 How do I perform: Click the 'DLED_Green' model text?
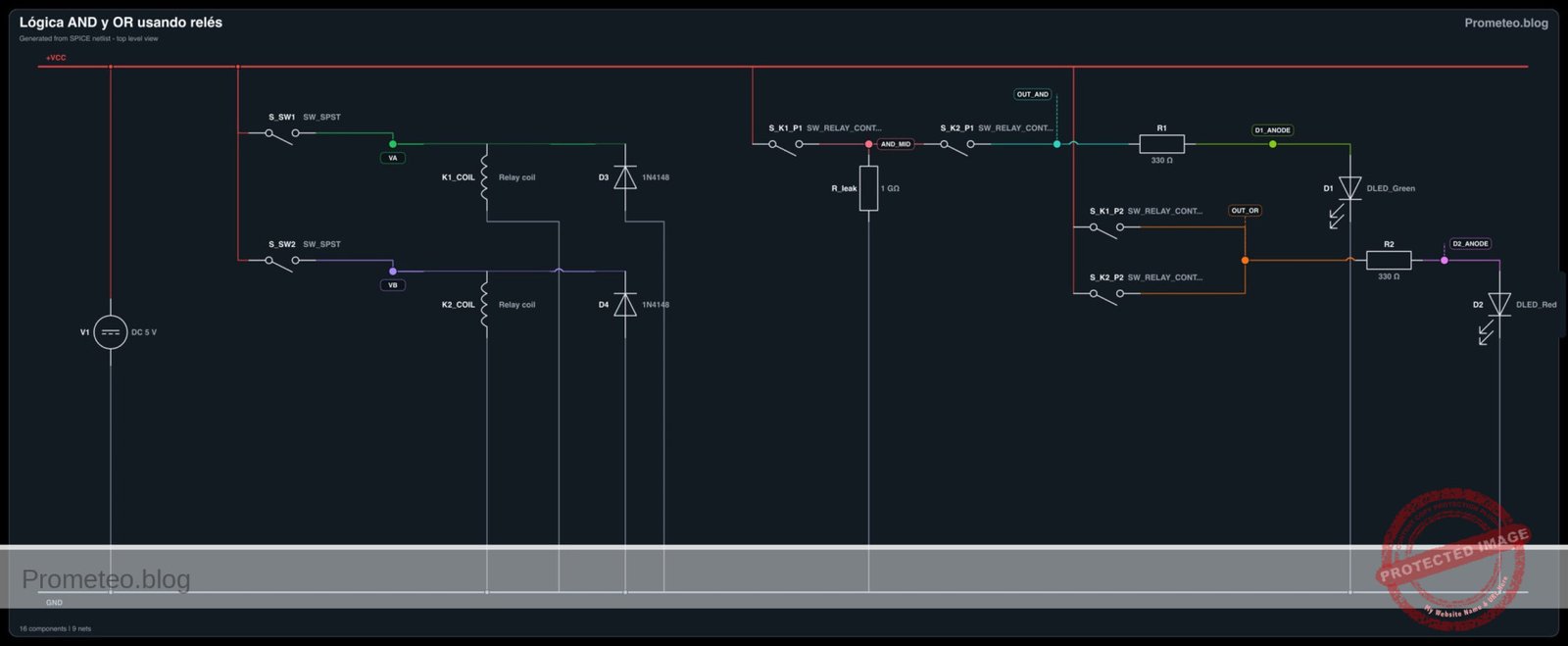coord(1391,188)
